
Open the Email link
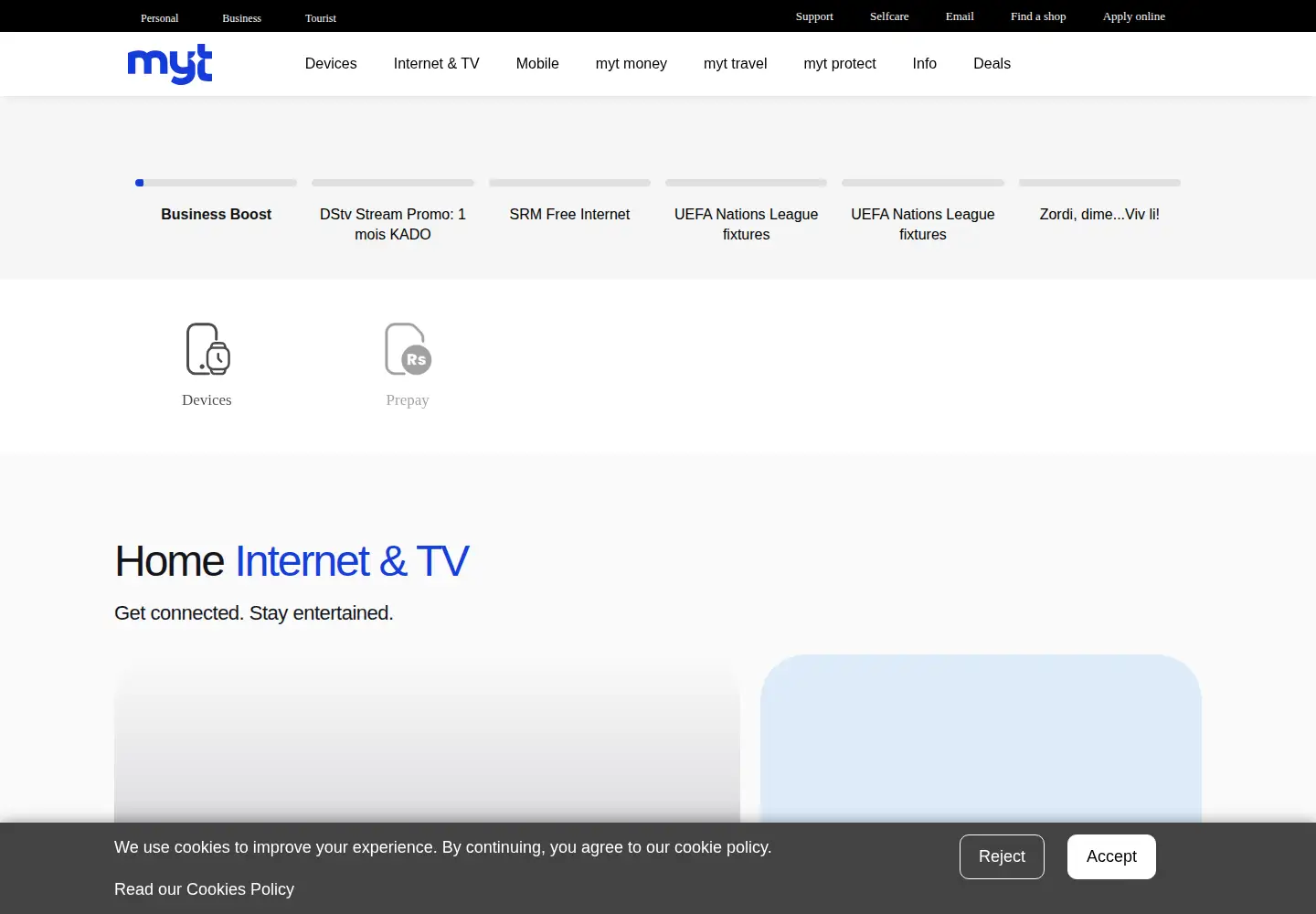click(x=960, y=16)
